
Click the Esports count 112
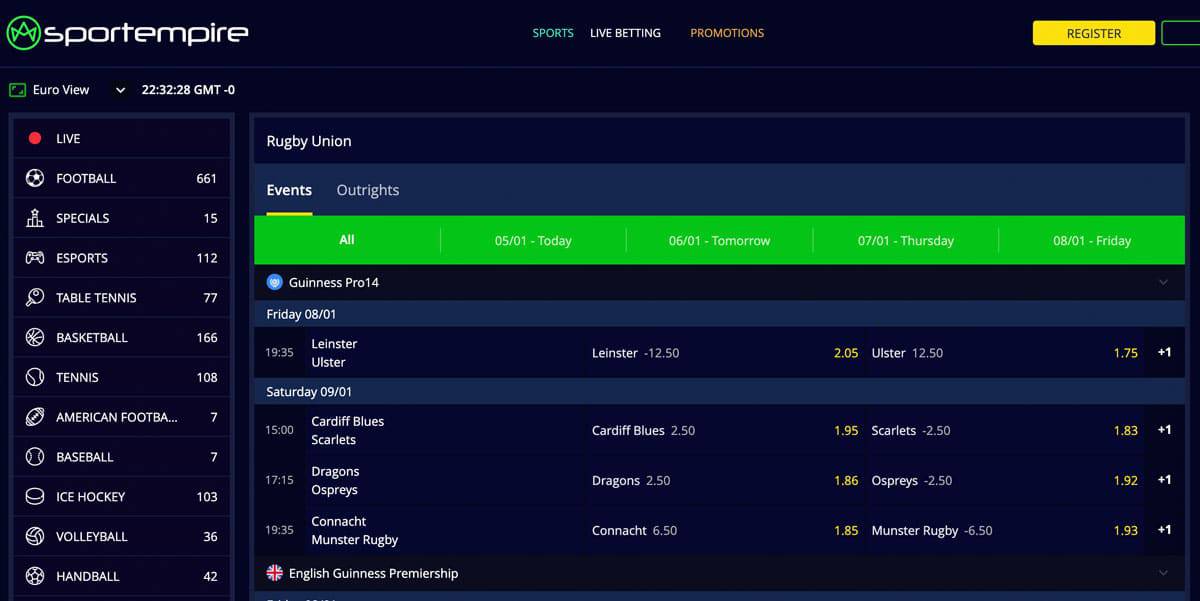coord(206,258)
